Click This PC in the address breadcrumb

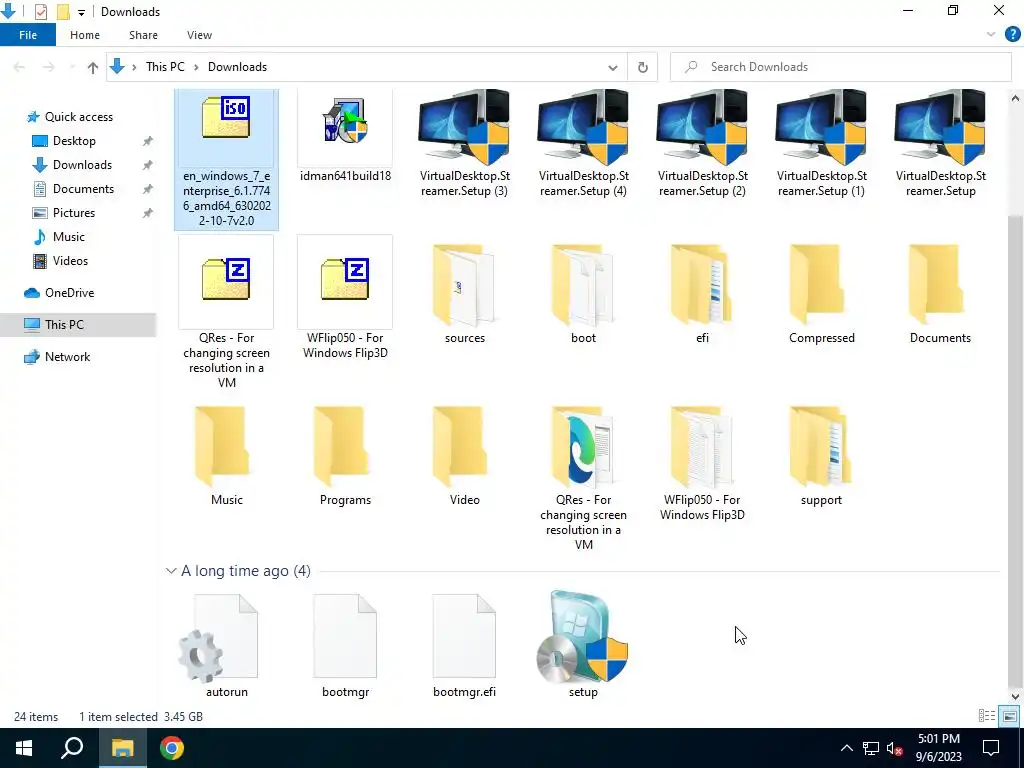[165, 67]
